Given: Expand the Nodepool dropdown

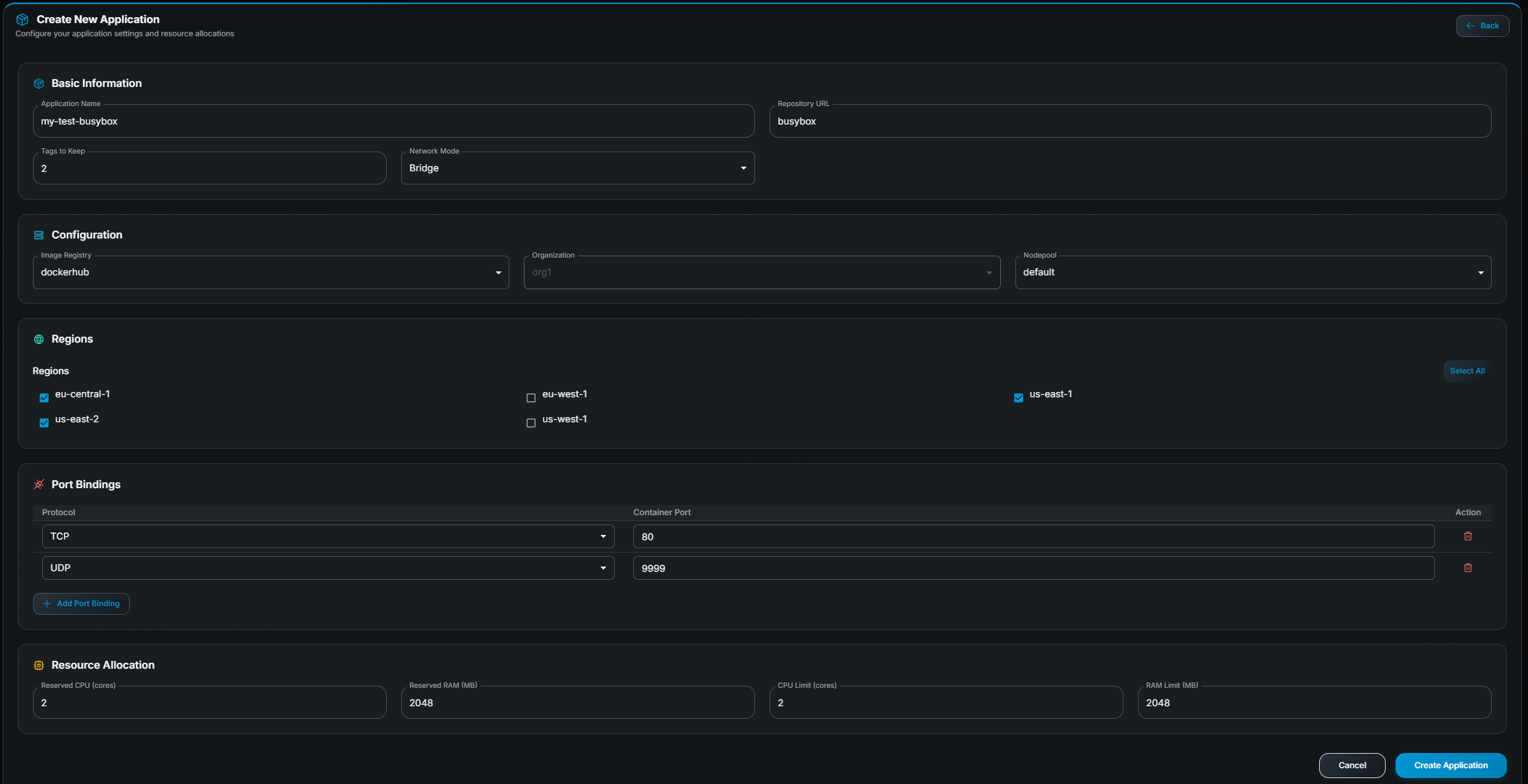Looking at the screenshot, I should (x=1481, y=272).
